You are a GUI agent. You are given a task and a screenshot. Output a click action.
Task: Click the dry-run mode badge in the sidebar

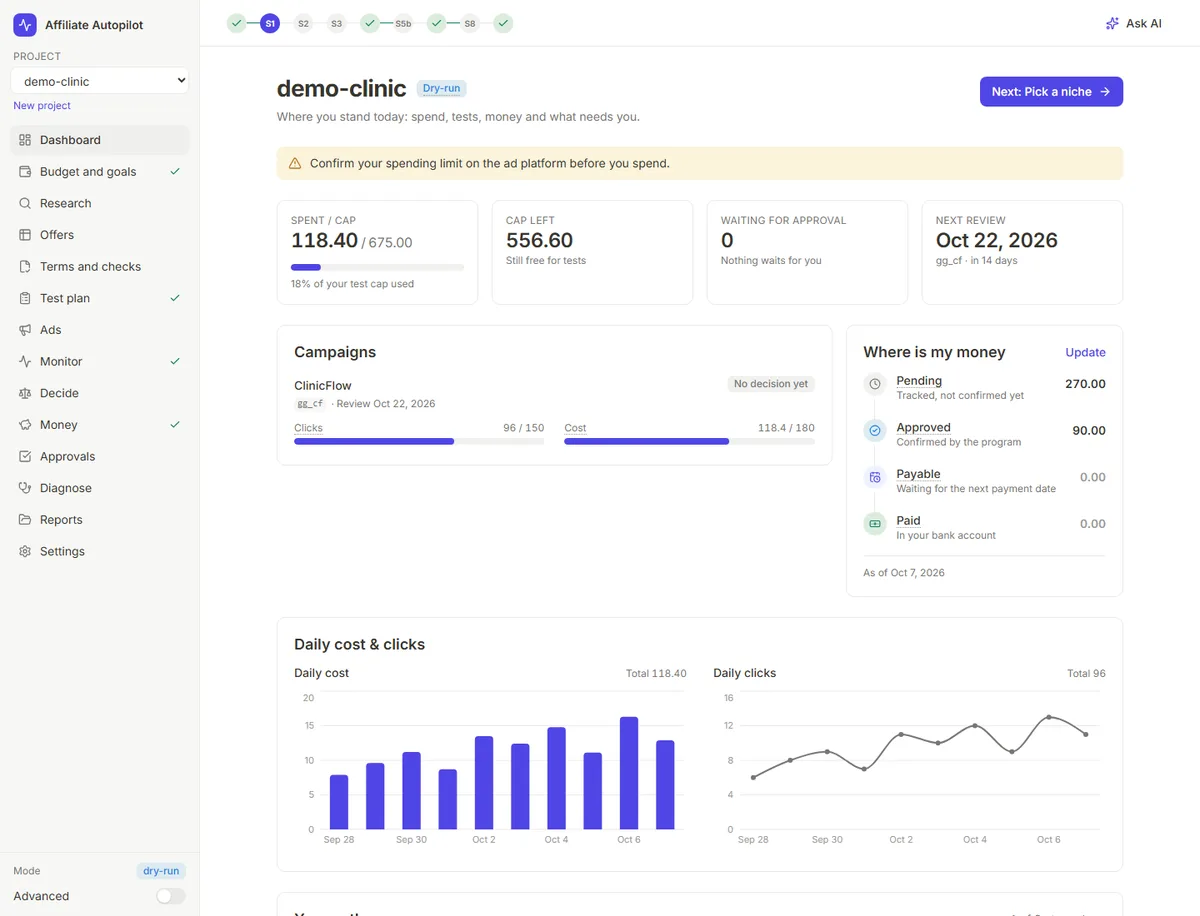[x=161, y=871]
